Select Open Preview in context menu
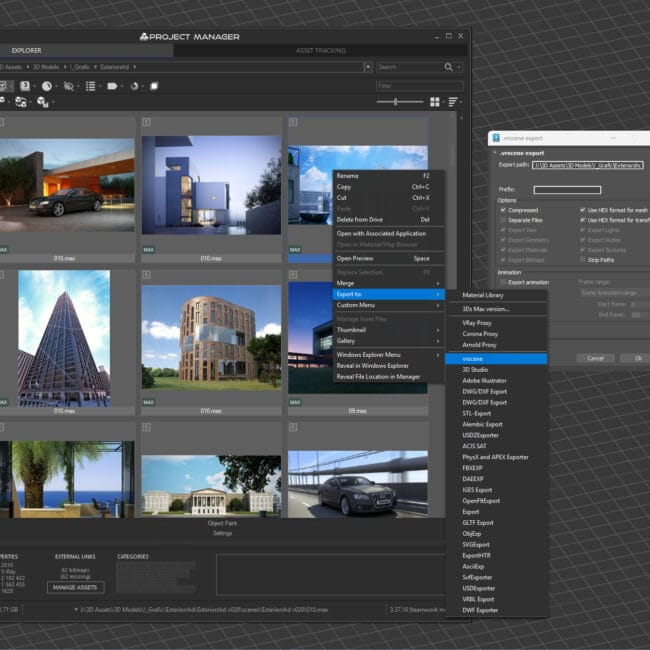This screenshot has height=650, width=650. click(x=389, y=259)
